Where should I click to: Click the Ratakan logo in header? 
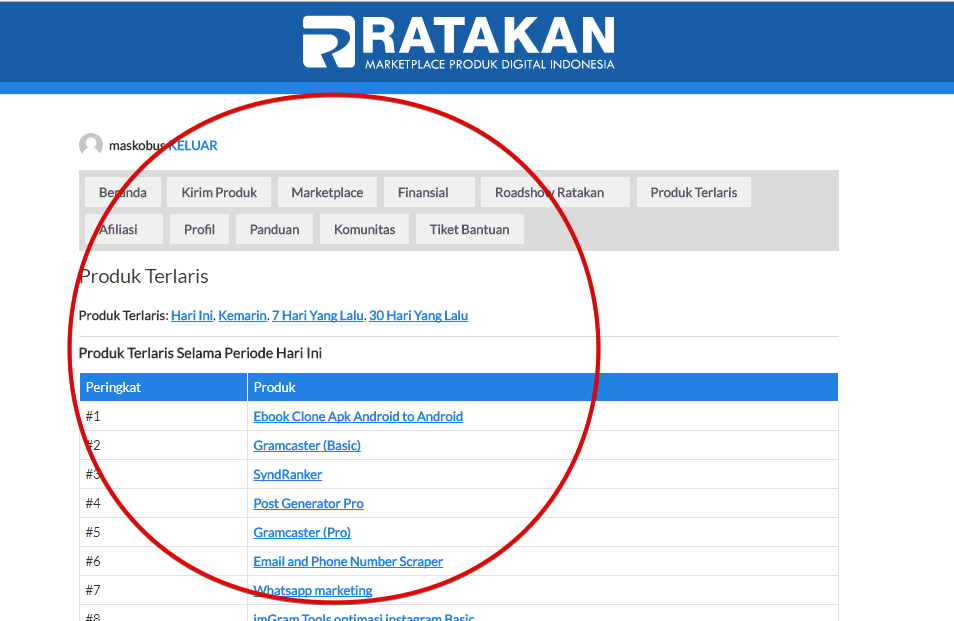click(x=459, y=41)
